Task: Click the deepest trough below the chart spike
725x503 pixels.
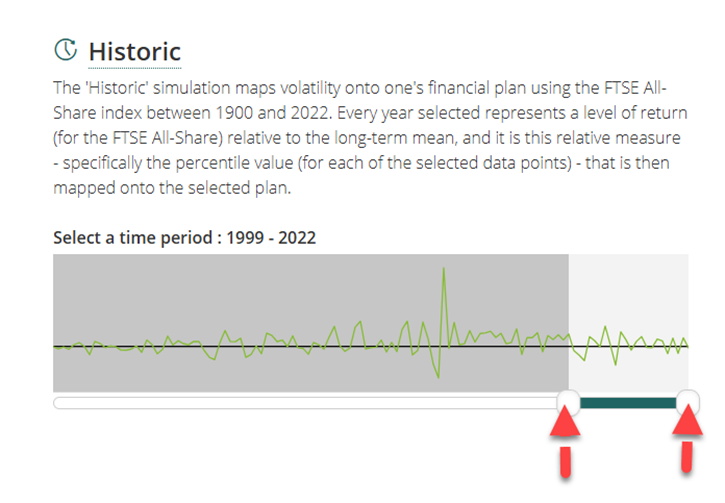Action: 439,375
